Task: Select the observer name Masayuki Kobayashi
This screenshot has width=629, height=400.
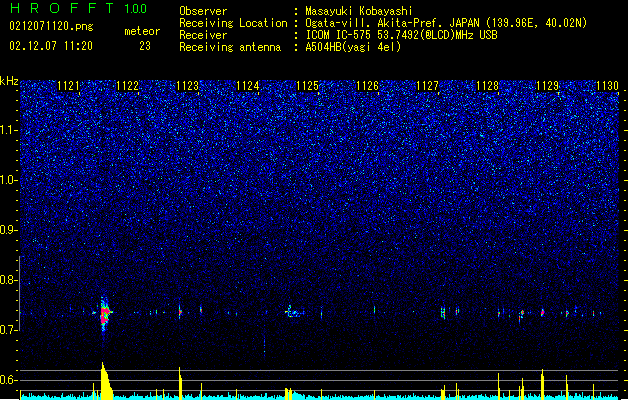Action: click(359, 11)
